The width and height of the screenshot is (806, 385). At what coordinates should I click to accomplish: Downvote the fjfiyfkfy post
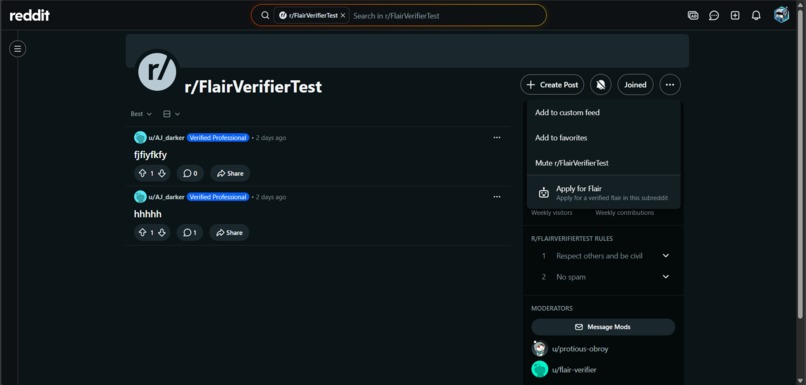point(162,173)
